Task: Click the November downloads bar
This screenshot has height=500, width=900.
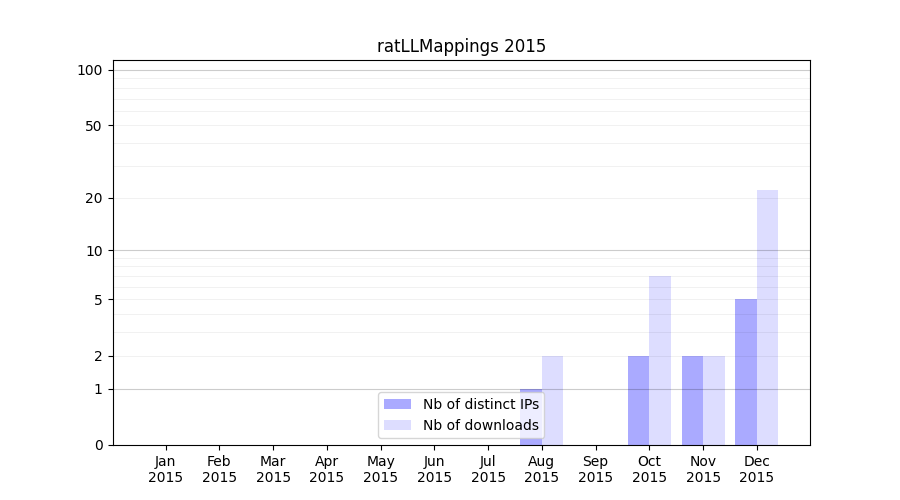Action: pyautogui.click(x=714, y=400)
